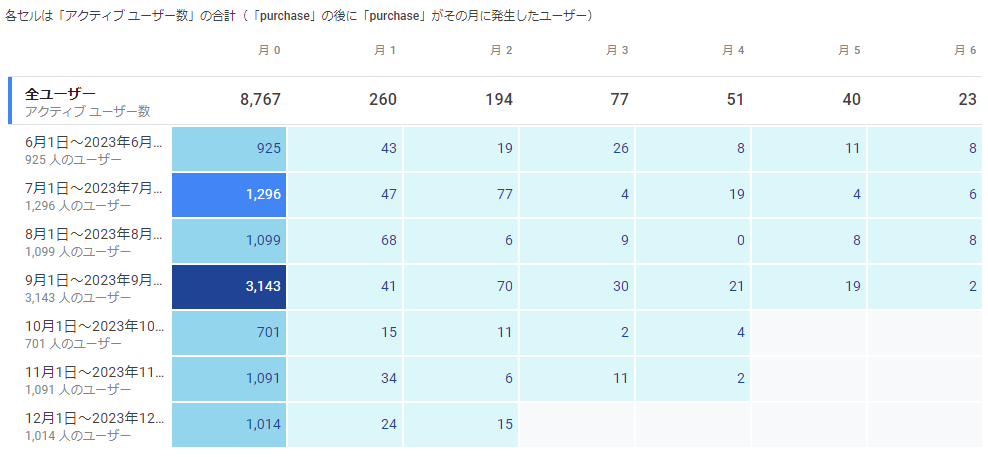Click the 925 cell in June cohort

230,149
